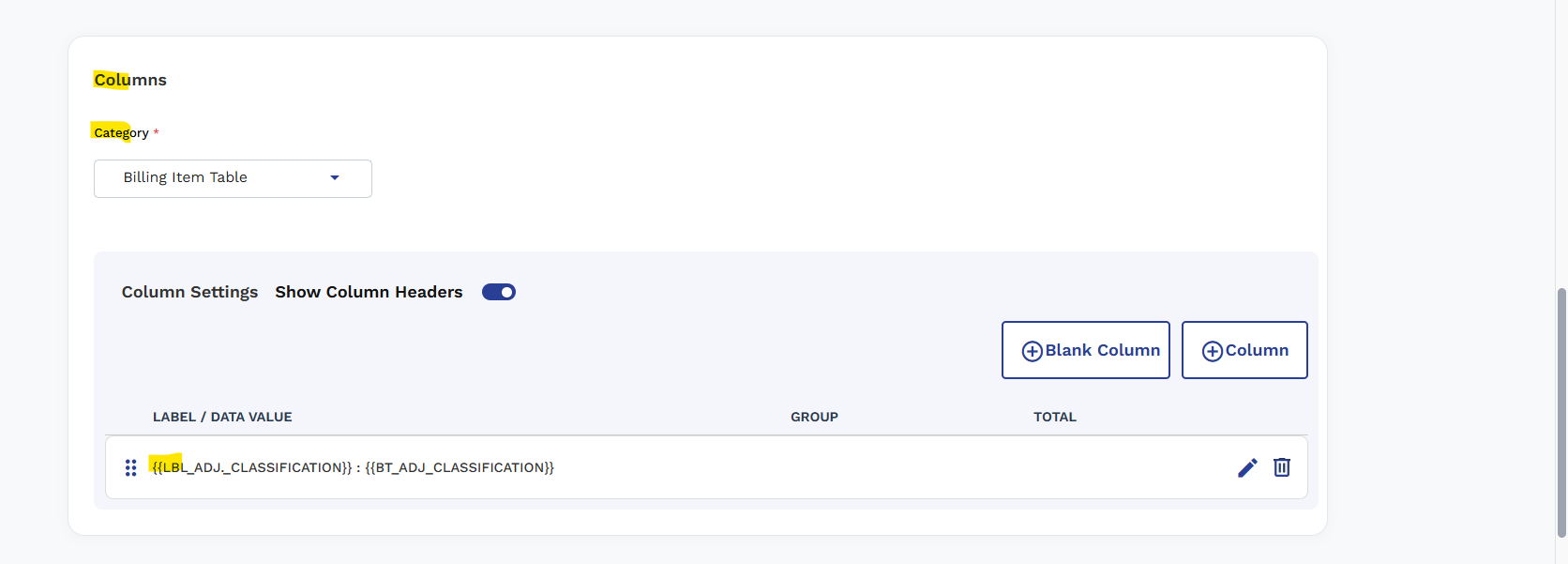
Task: Click blank area of the classification row
Action: point(891,467)
